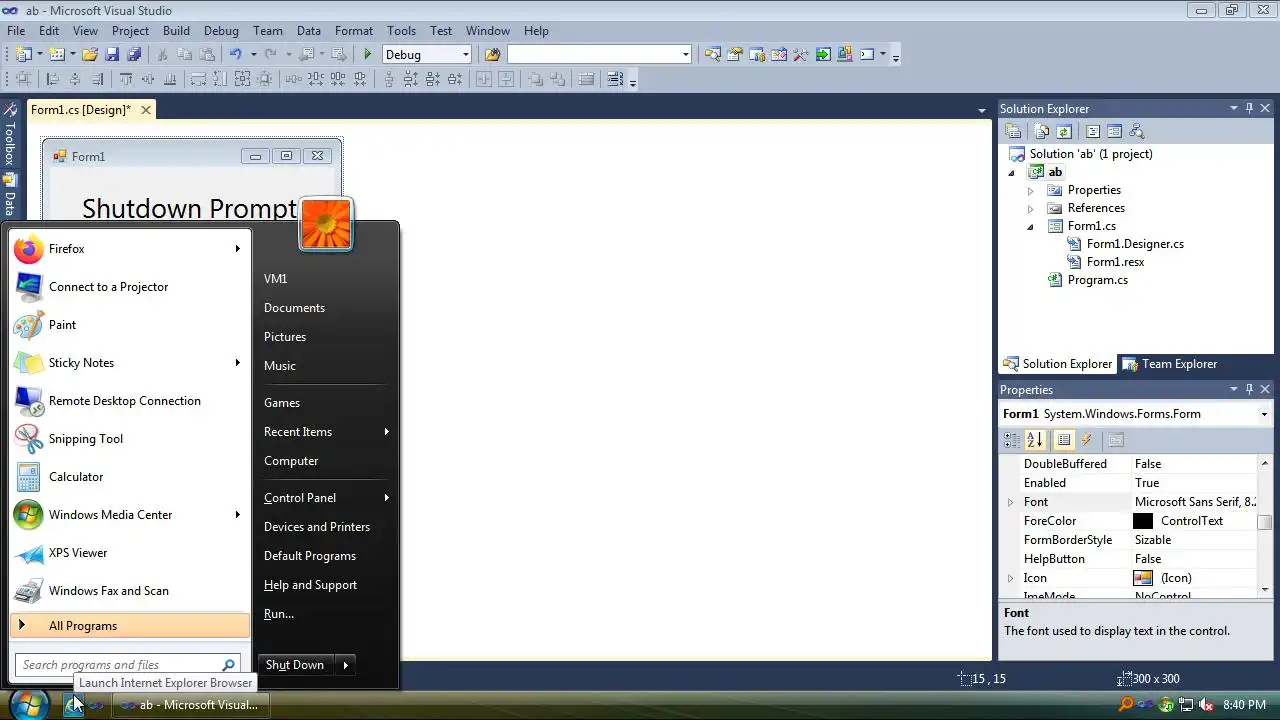The image size is (1280, 720).
Task: Refresh the Solution Explorer tree
Action: click(x=1064, y=132)
